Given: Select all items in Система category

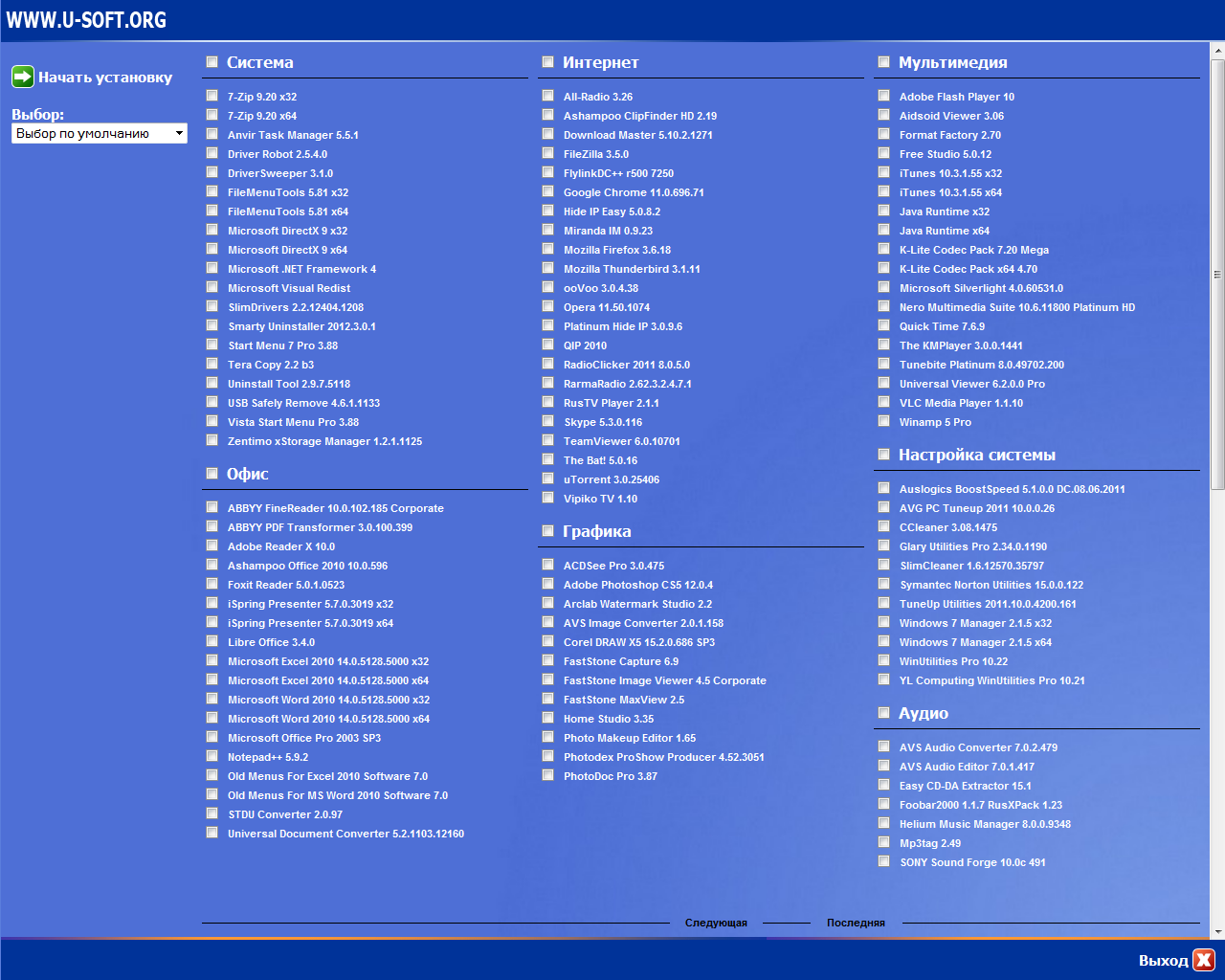Looking at the screenshot, I should coord(212,62).
